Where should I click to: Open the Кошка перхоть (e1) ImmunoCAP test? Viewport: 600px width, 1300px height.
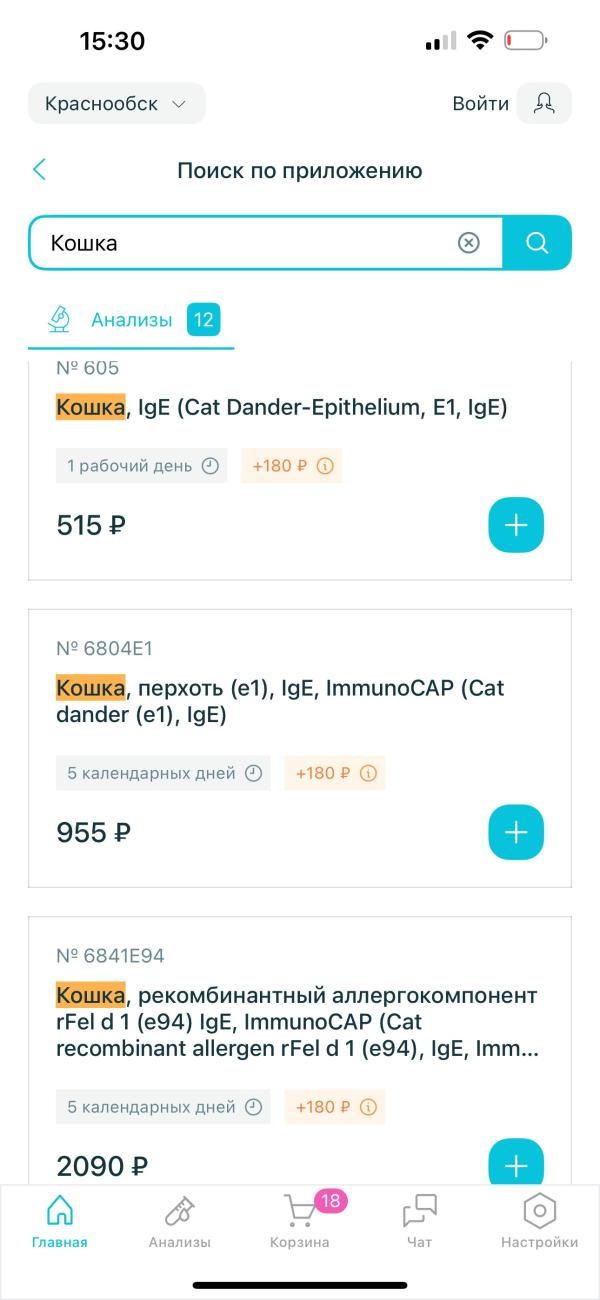pyautogui.click(x=280, y=702)
